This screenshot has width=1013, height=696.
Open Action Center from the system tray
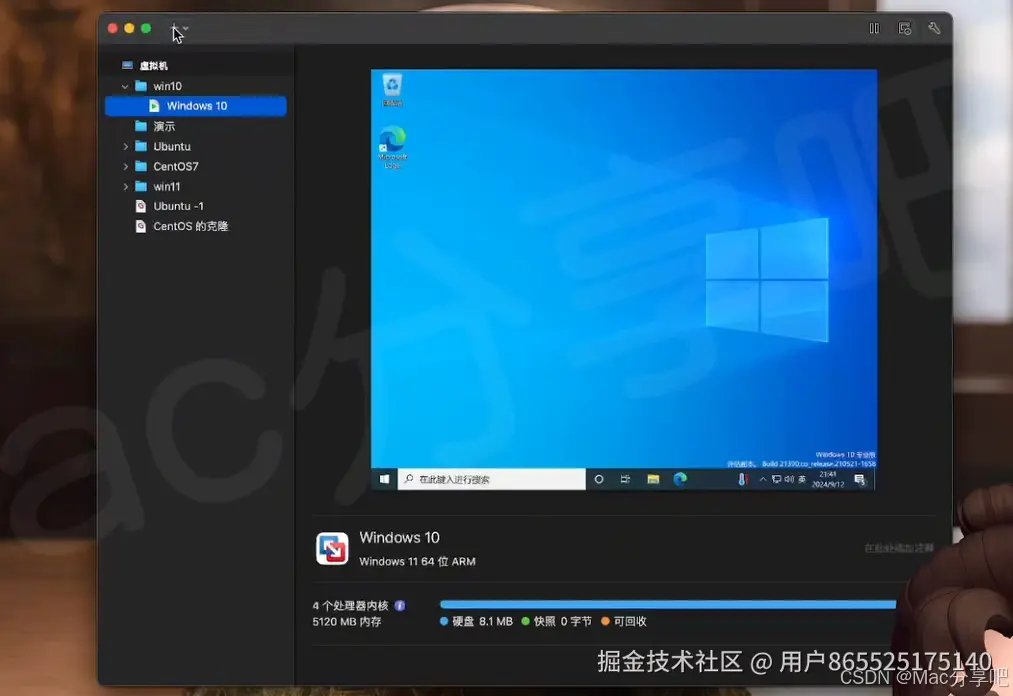858,479
